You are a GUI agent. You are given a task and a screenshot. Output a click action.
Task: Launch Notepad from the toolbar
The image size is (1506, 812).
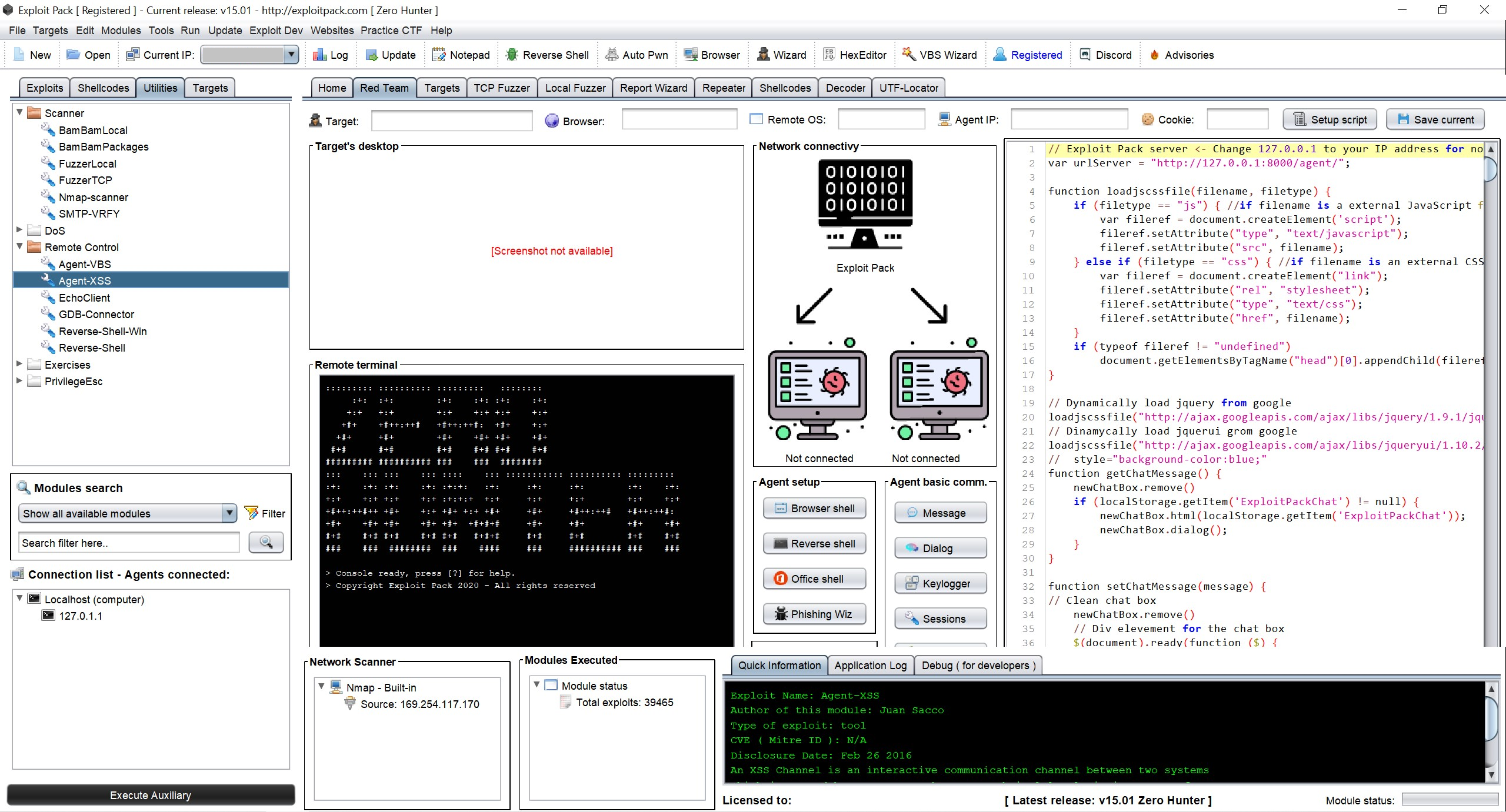[461, 55]
